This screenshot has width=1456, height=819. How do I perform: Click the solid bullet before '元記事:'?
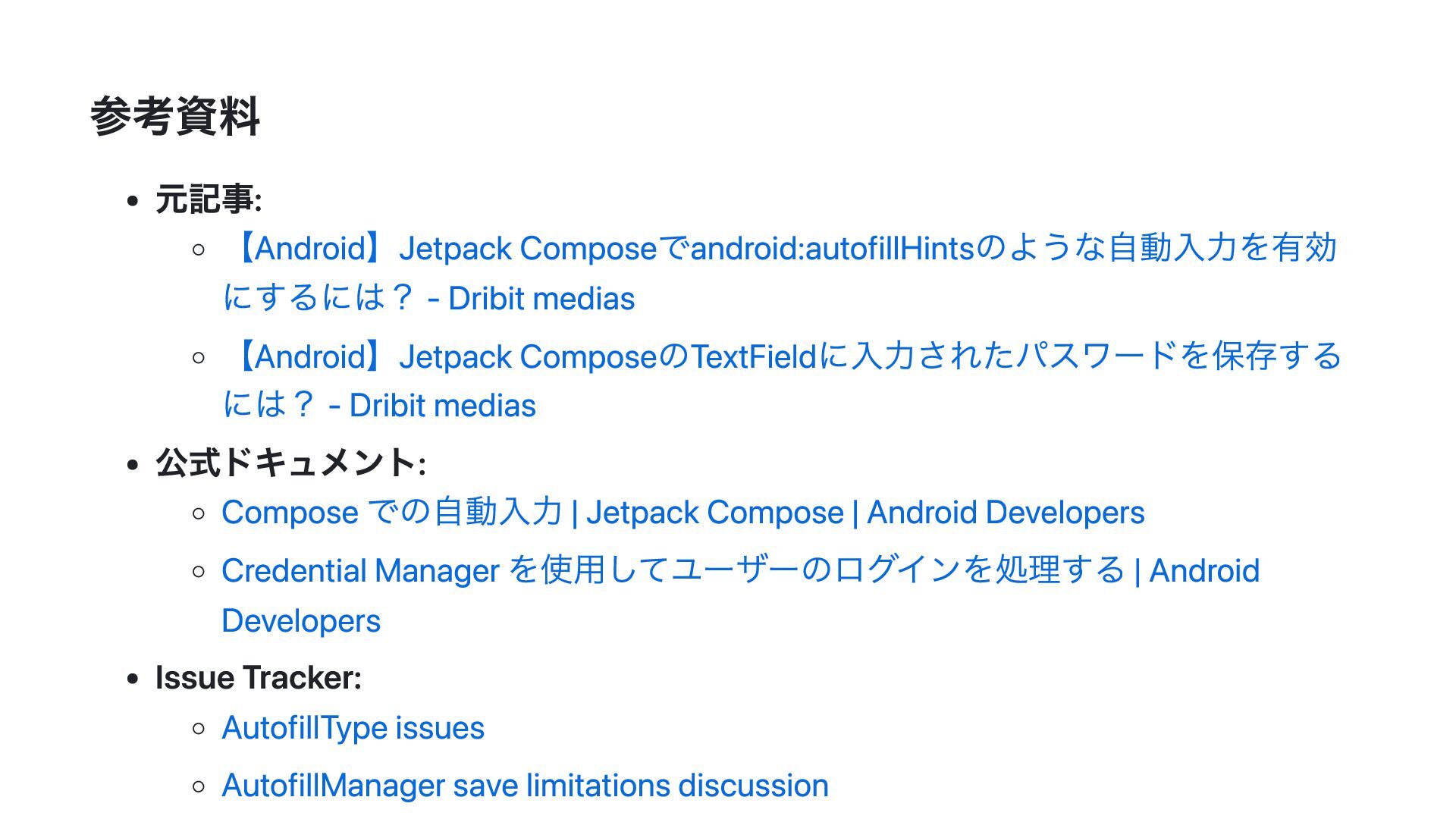click(133, 202)
